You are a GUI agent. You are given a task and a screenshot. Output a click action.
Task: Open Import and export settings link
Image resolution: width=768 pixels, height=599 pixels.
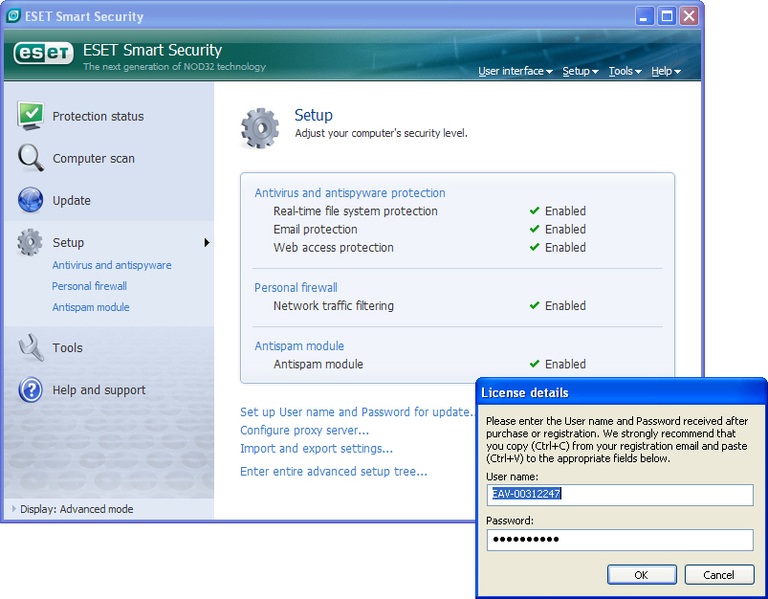316,448
